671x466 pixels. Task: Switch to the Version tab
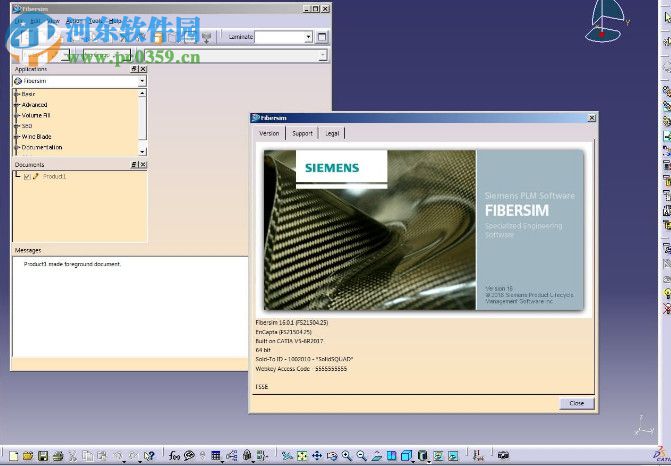[269, 134]
